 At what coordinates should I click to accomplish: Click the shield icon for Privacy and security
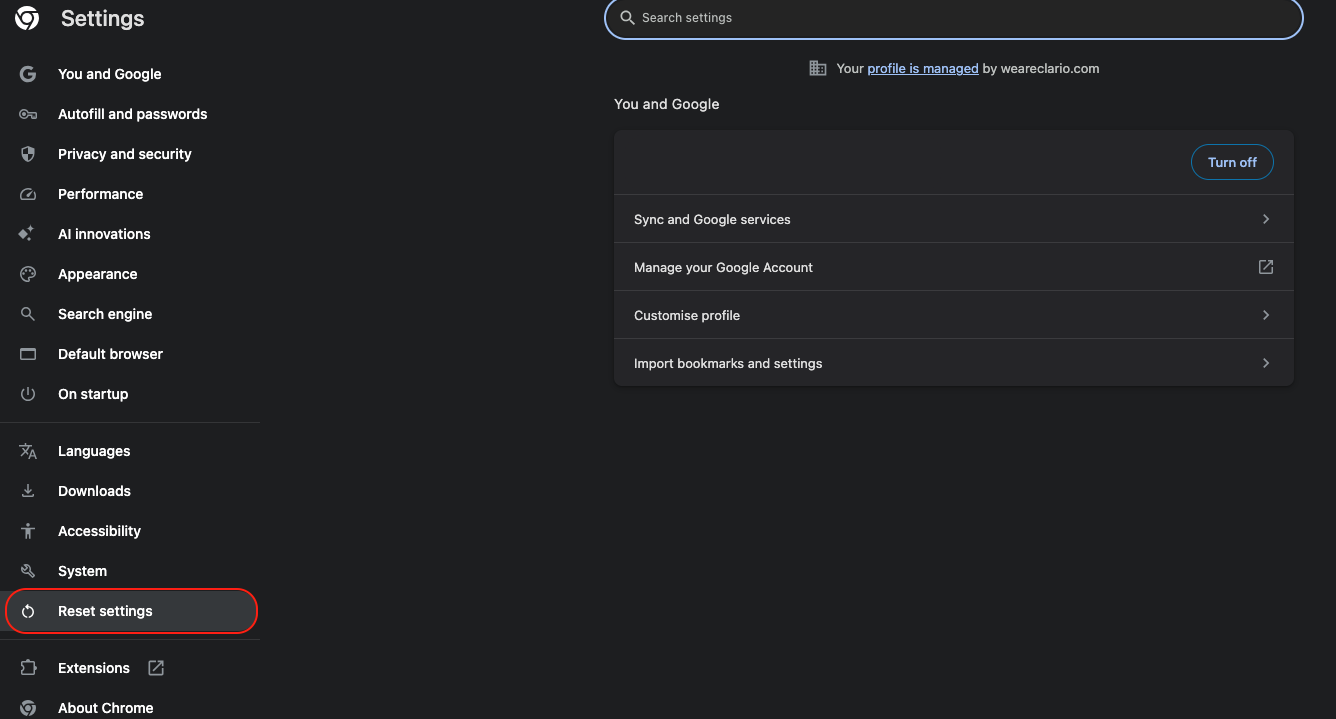[28, 154]
